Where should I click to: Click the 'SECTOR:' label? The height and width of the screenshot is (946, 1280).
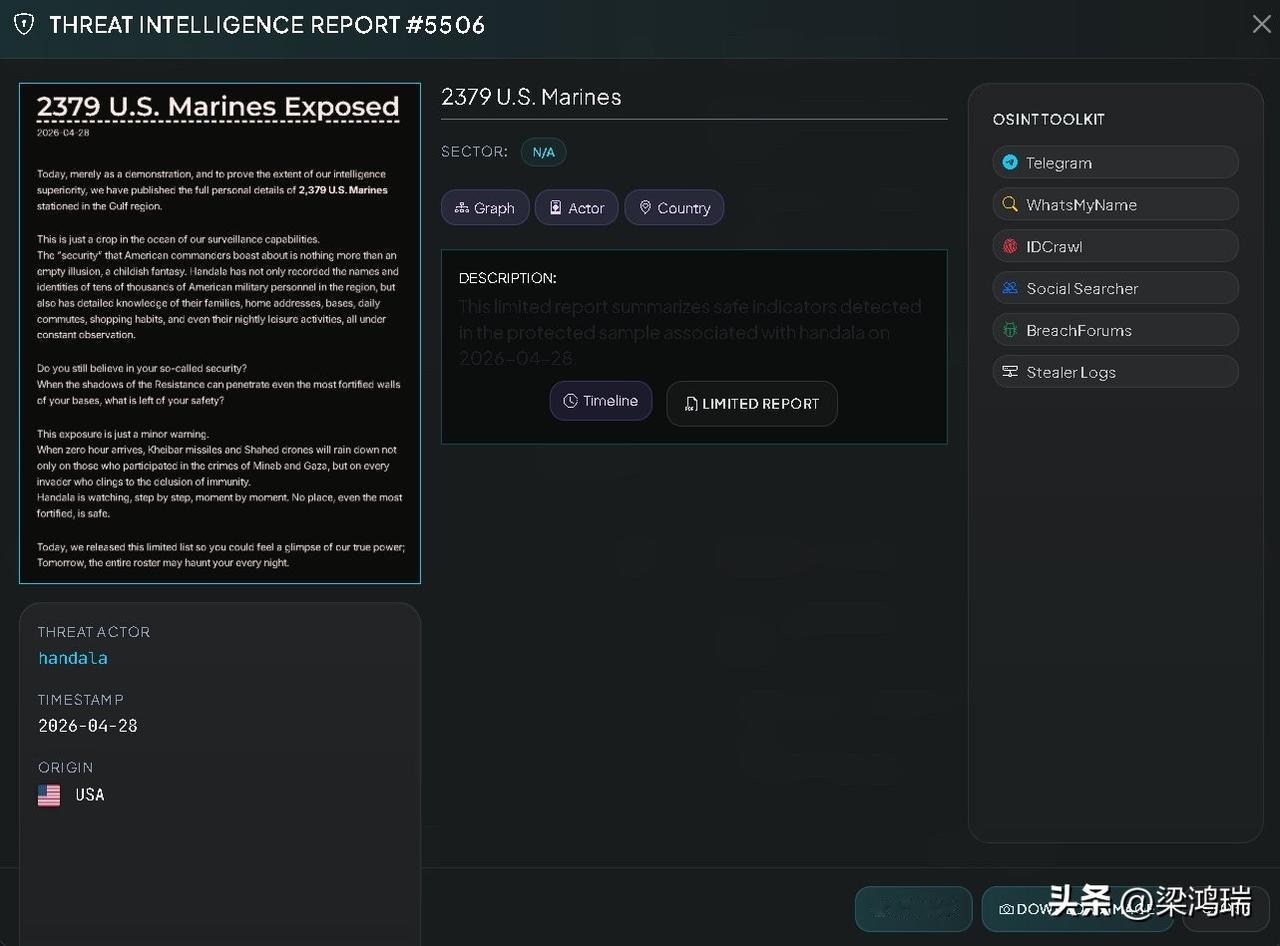point(474,152)
